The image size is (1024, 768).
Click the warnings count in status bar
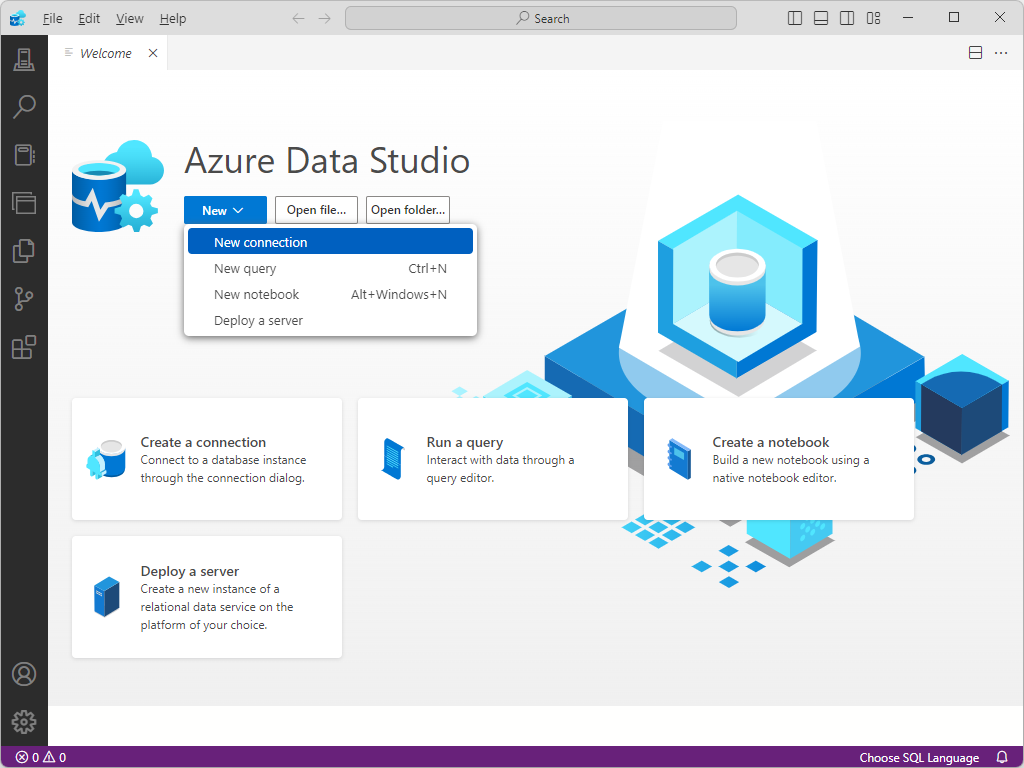pyautogui.click(x=55, y=758)
